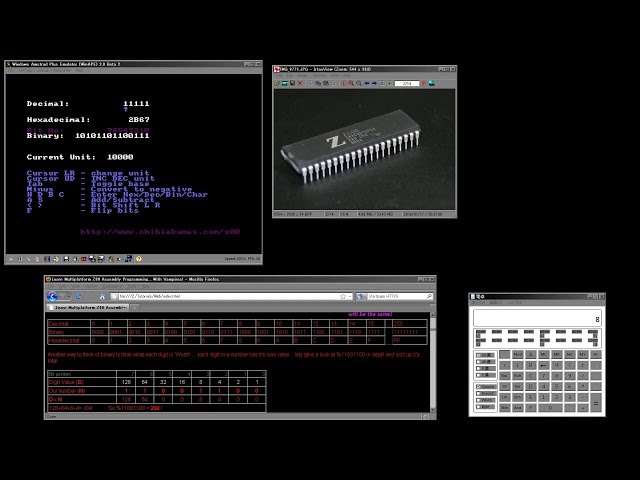The height and width of the screenshot is (480, 640).
Task: Click the image counter field in IrfanView toolbar
Action: coord(407,83)
